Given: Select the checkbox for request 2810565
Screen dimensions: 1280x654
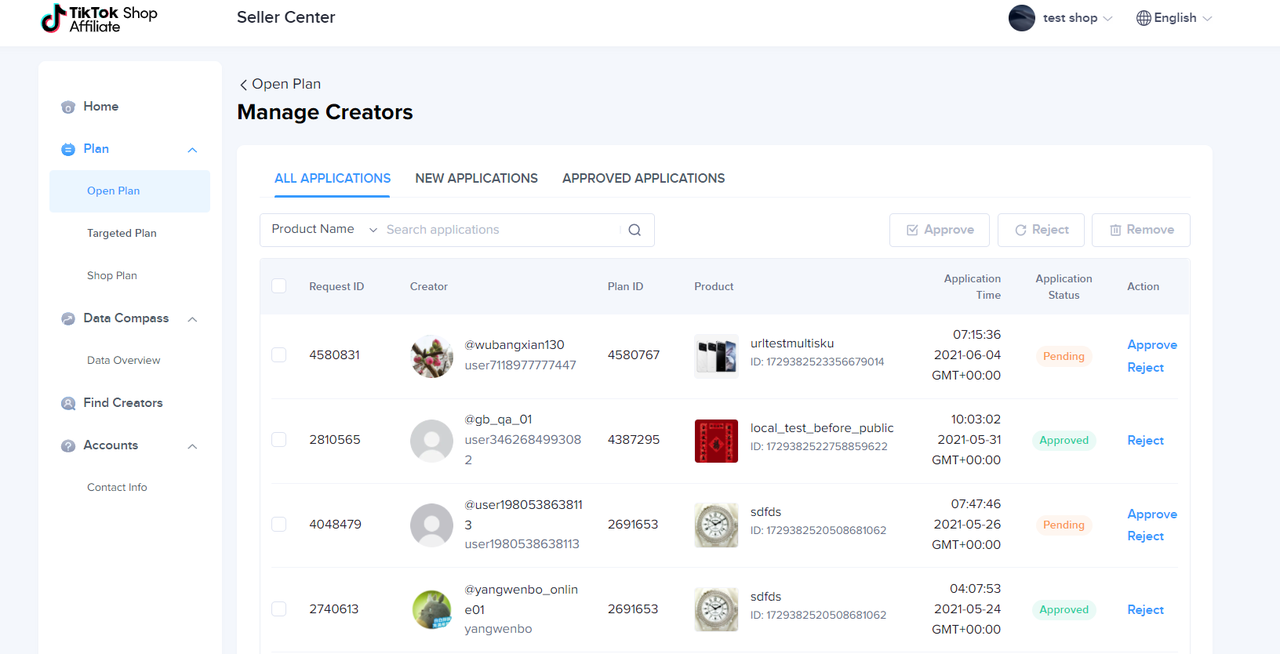Looking at the screenshot, I should [279, 440].
